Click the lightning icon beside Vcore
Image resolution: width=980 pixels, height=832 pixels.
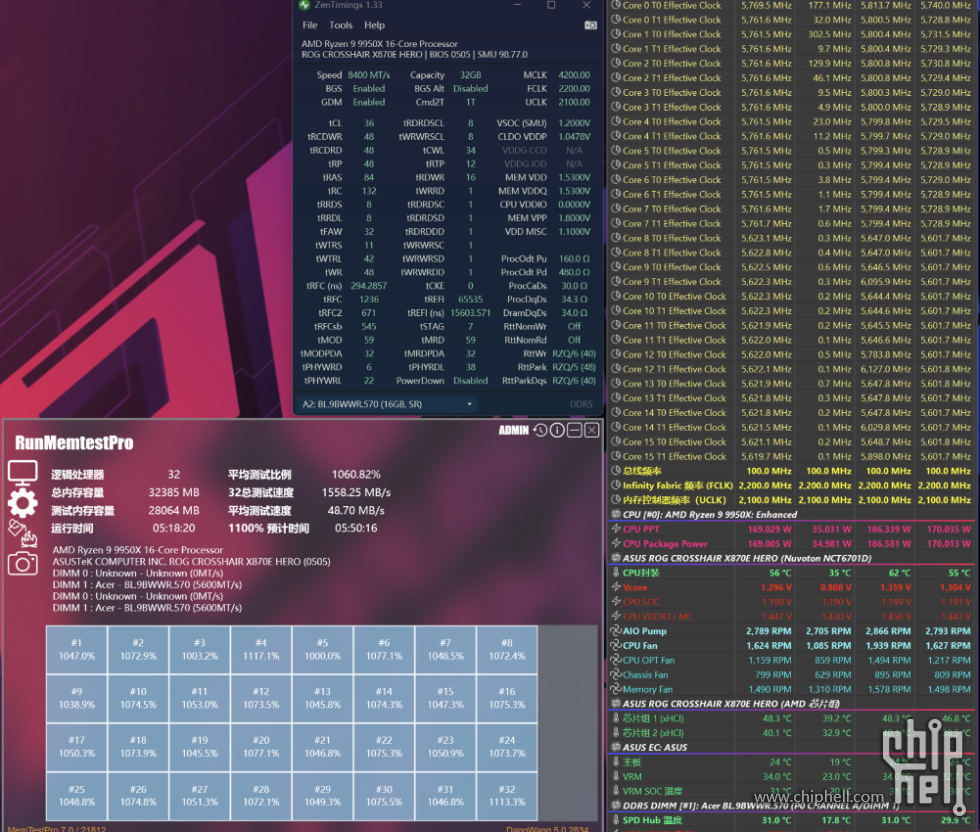(616, 587)
